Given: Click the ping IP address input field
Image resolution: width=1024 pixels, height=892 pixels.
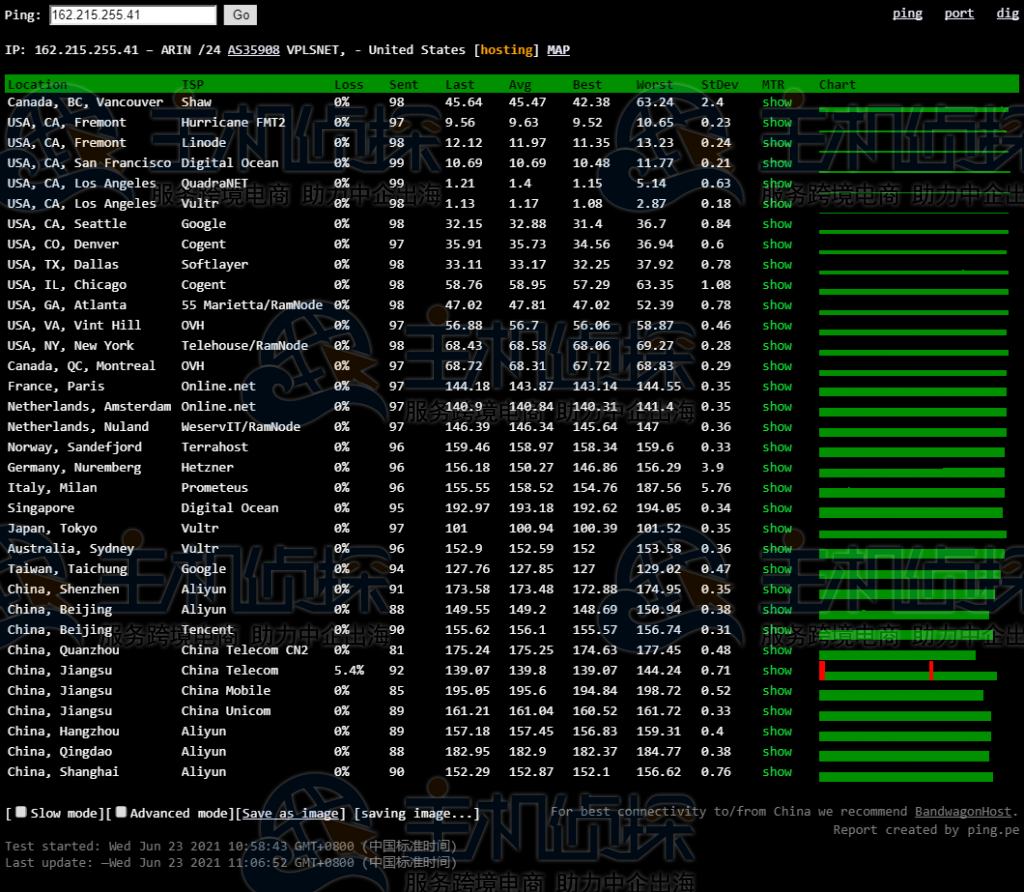Looking at the screenshot, I should [132, 15].
